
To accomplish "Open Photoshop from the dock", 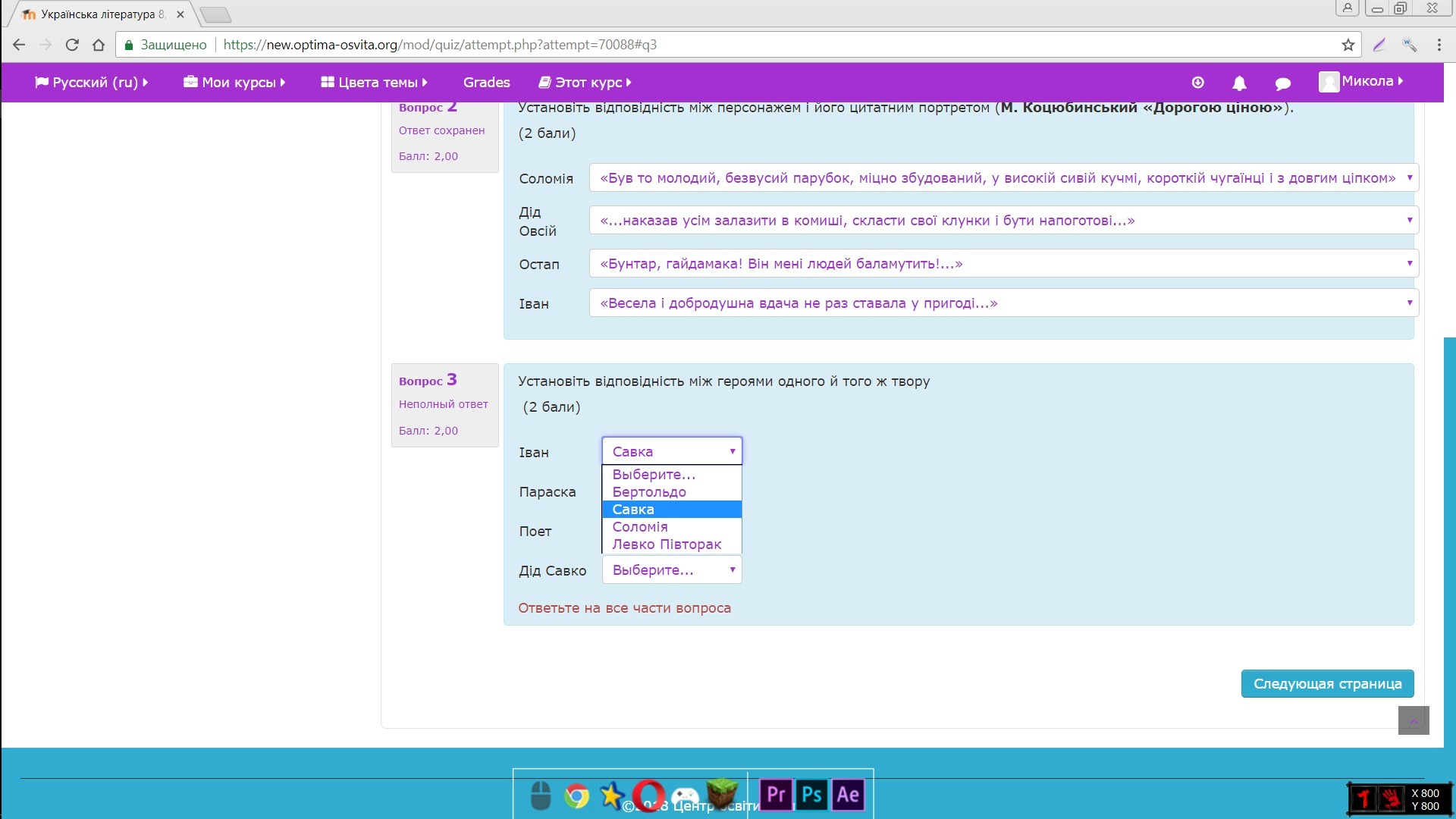I will coord(811,795).
